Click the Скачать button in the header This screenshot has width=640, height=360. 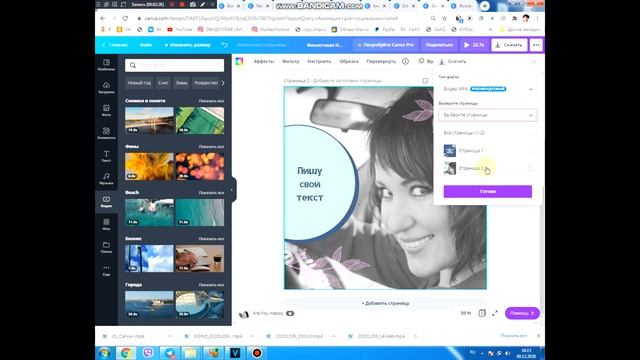(509, 45)
